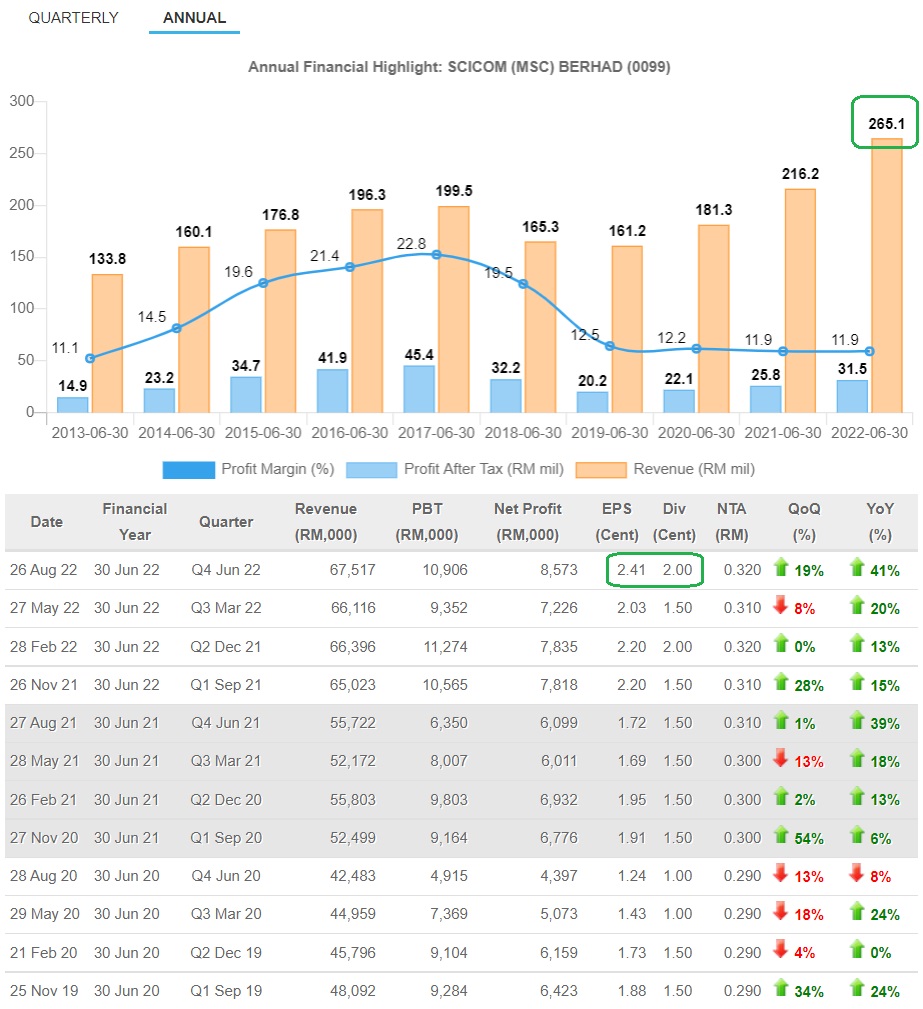Toggle the Revenue (RM mil) legend swatch
Screen dimensions: 923x1009
pos(601,470)
